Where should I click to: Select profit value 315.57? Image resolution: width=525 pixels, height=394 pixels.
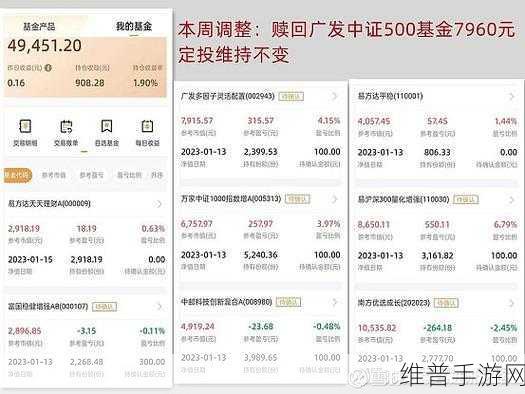pos(261,121)
